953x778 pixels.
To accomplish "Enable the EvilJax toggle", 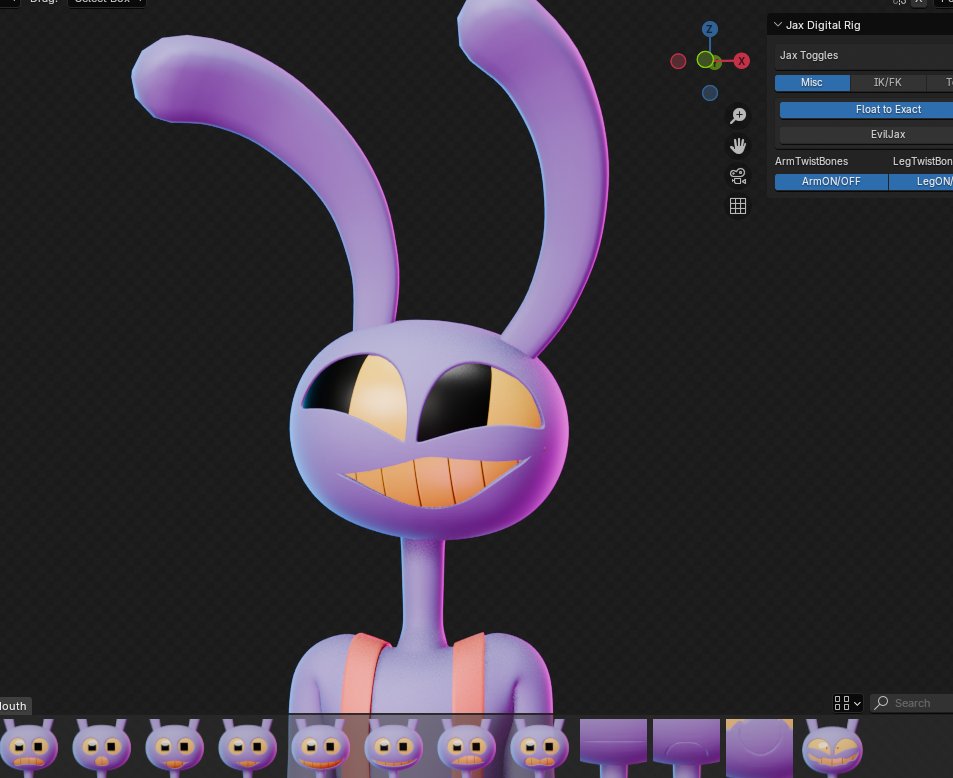I will click(x=866, y=134).
